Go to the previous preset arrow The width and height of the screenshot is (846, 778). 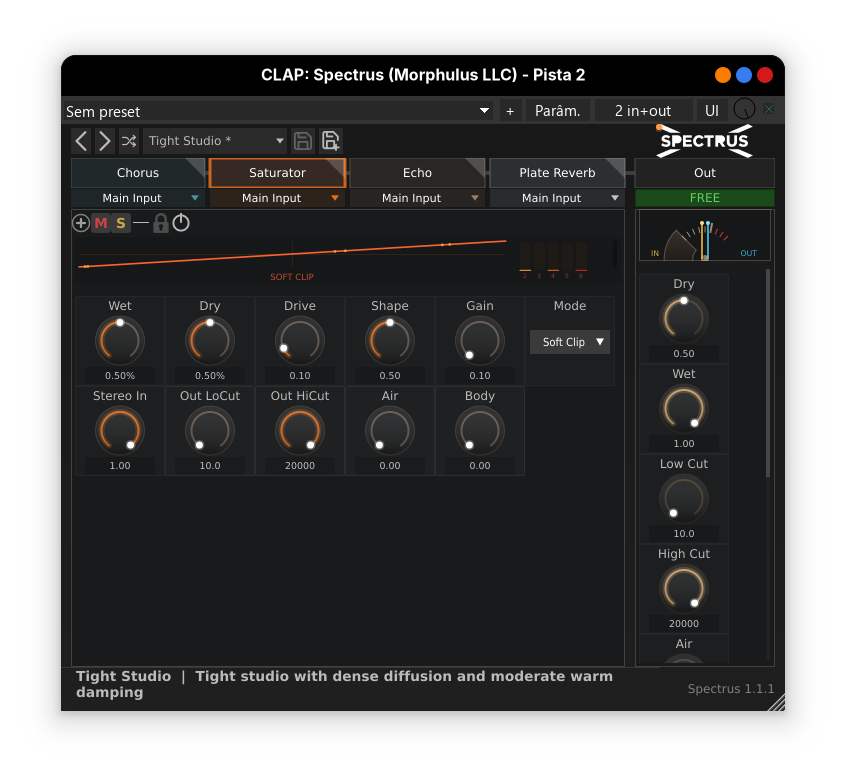81,141
